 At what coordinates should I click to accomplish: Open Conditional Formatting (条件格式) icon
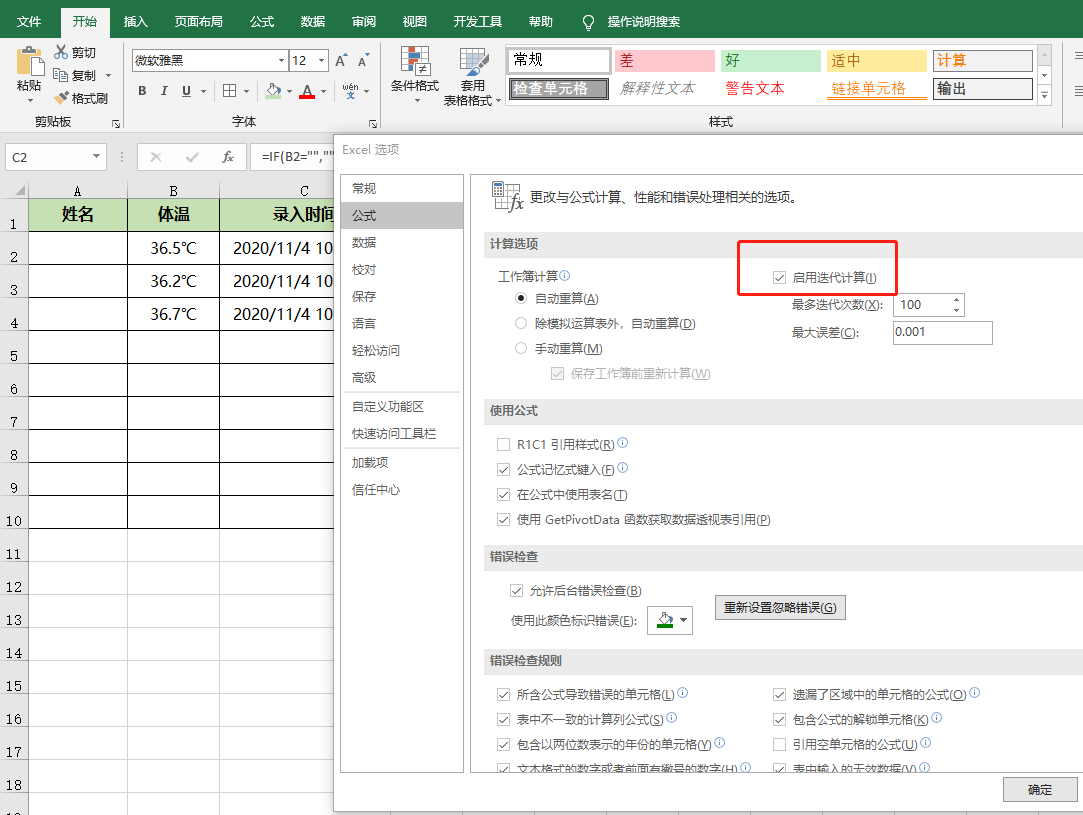coord(414,62)
